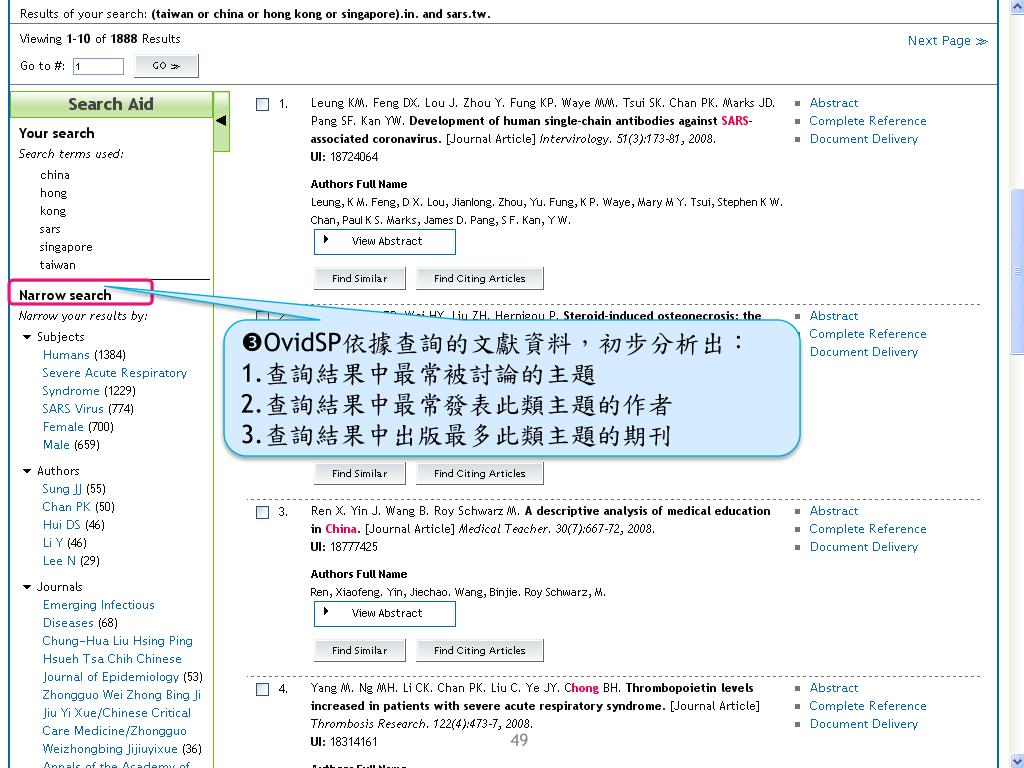Tick the checkbox for result 3
1024x768 pixels.
263,512
